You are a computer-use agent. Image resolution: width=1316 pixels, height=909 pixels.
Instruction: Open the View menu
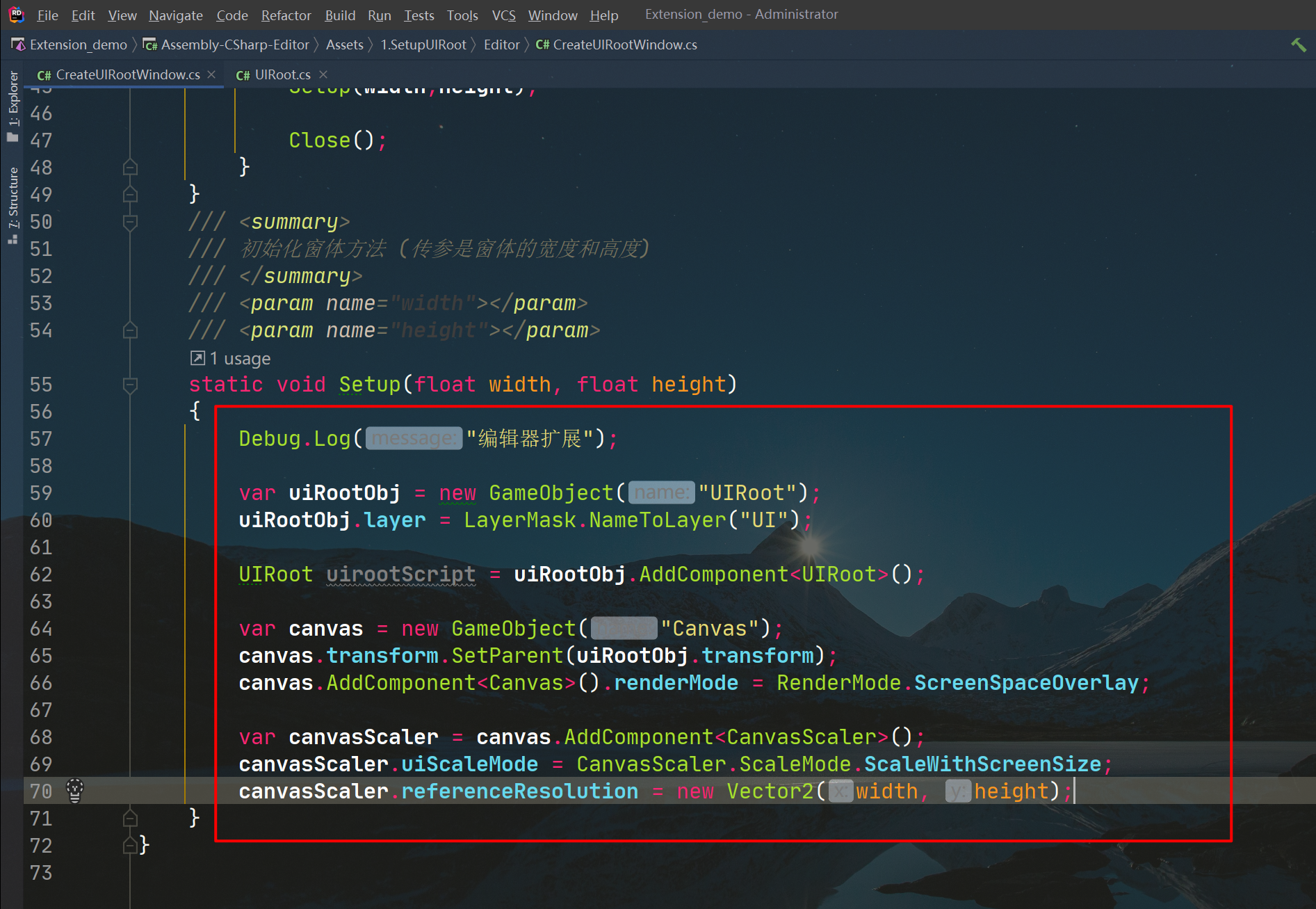pyautogui.click(x=122, y=15)
